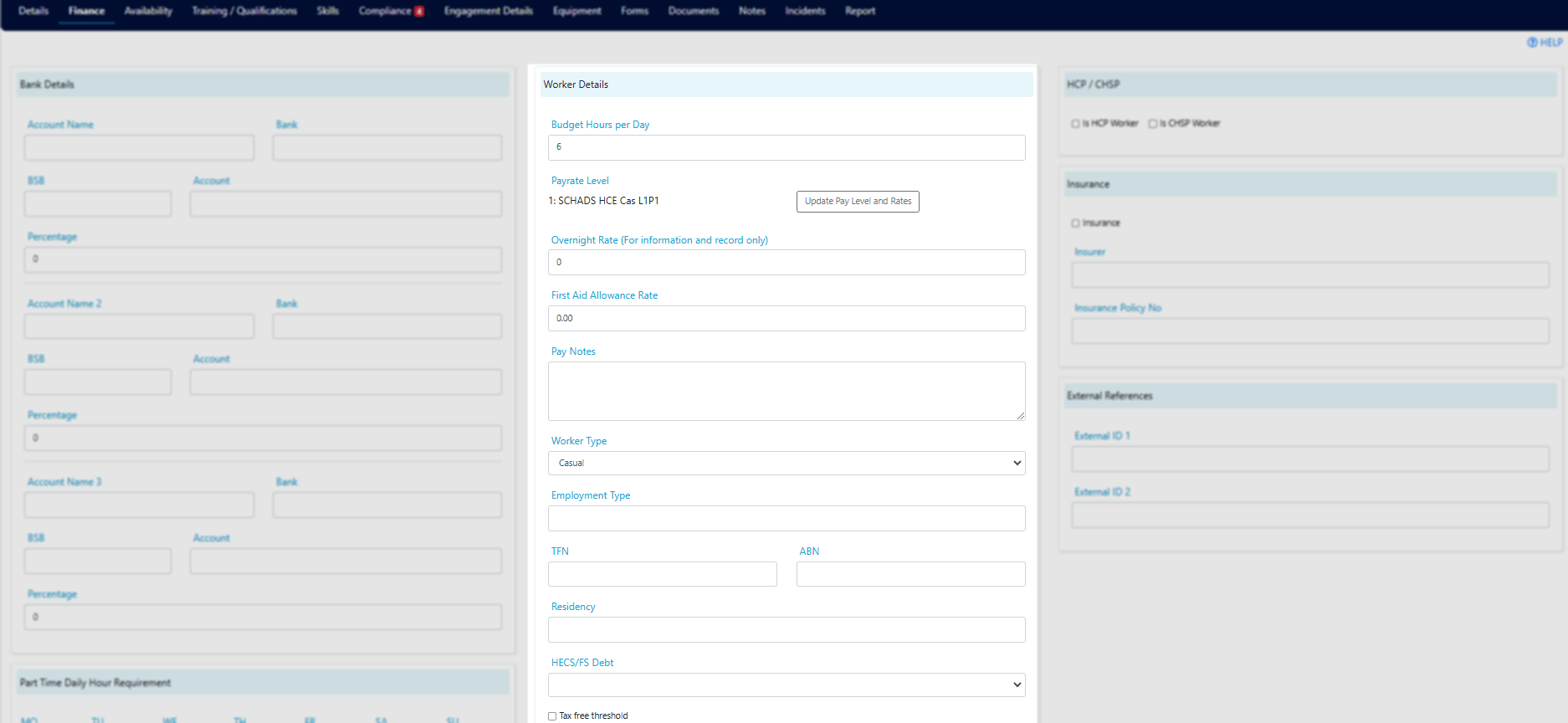Open the Forms tab
This screenshot has height=723, width=1568.
coord(634,11)
